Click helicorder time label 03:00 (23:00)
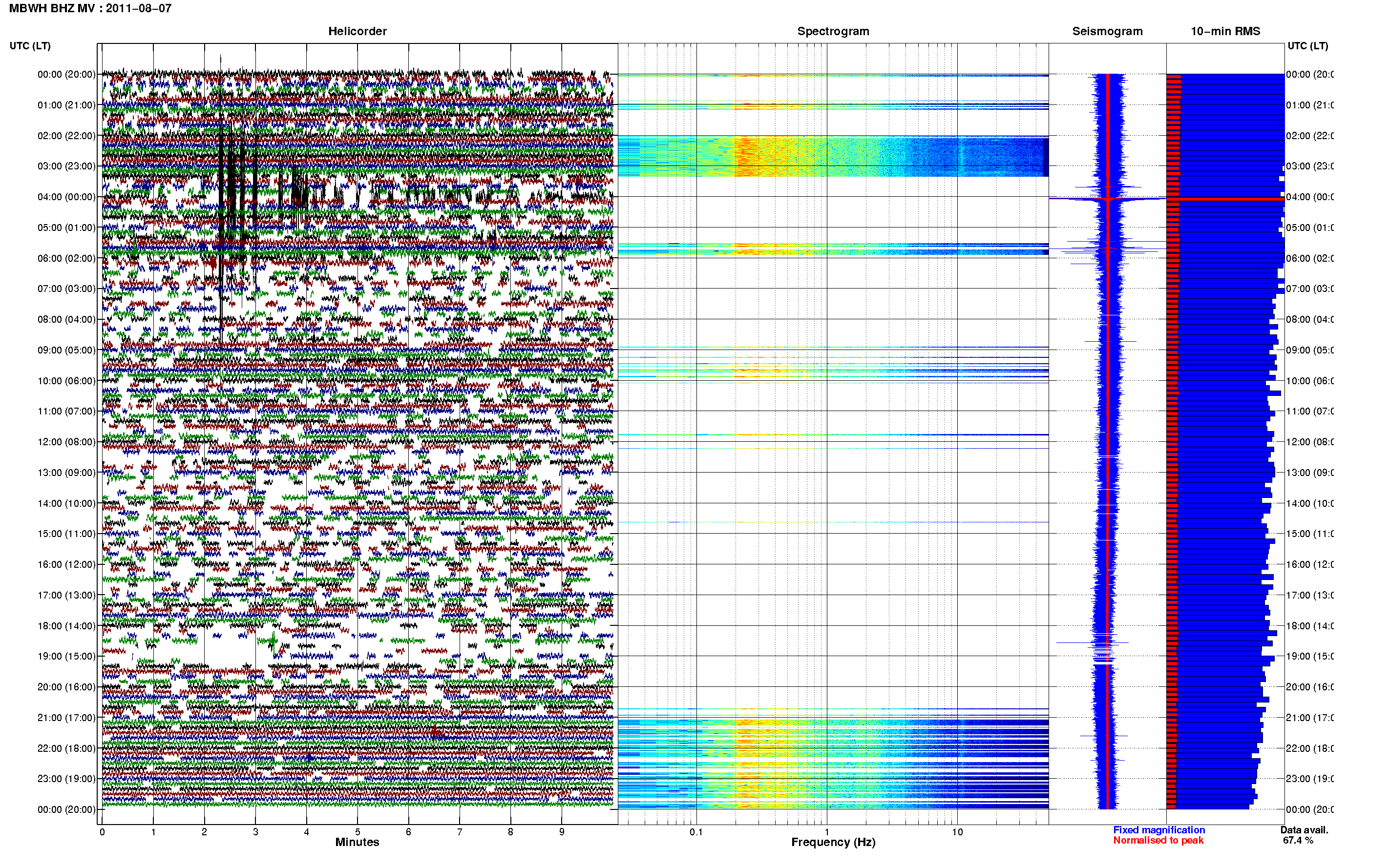This screenshot has width=1389, height=868. 66,166
